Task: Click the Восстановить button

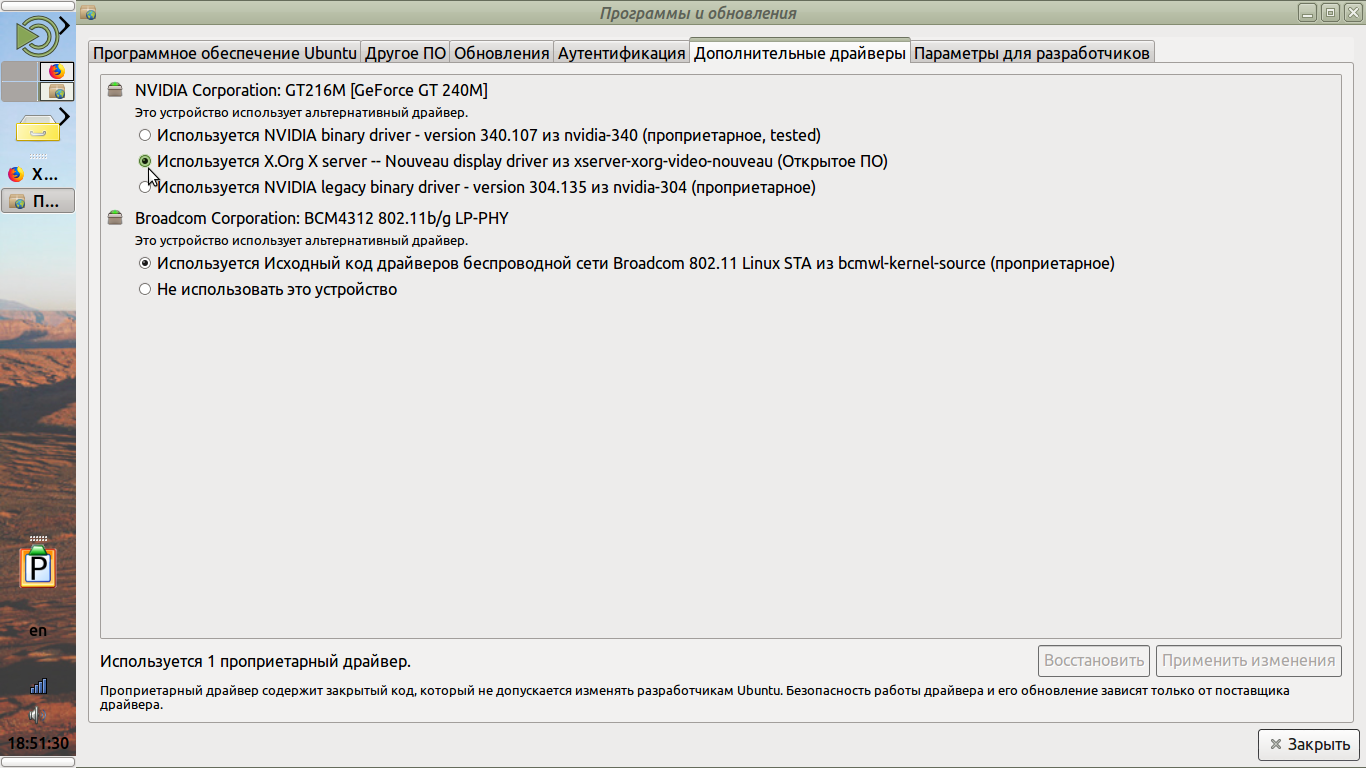Action: pos(1094,660)
